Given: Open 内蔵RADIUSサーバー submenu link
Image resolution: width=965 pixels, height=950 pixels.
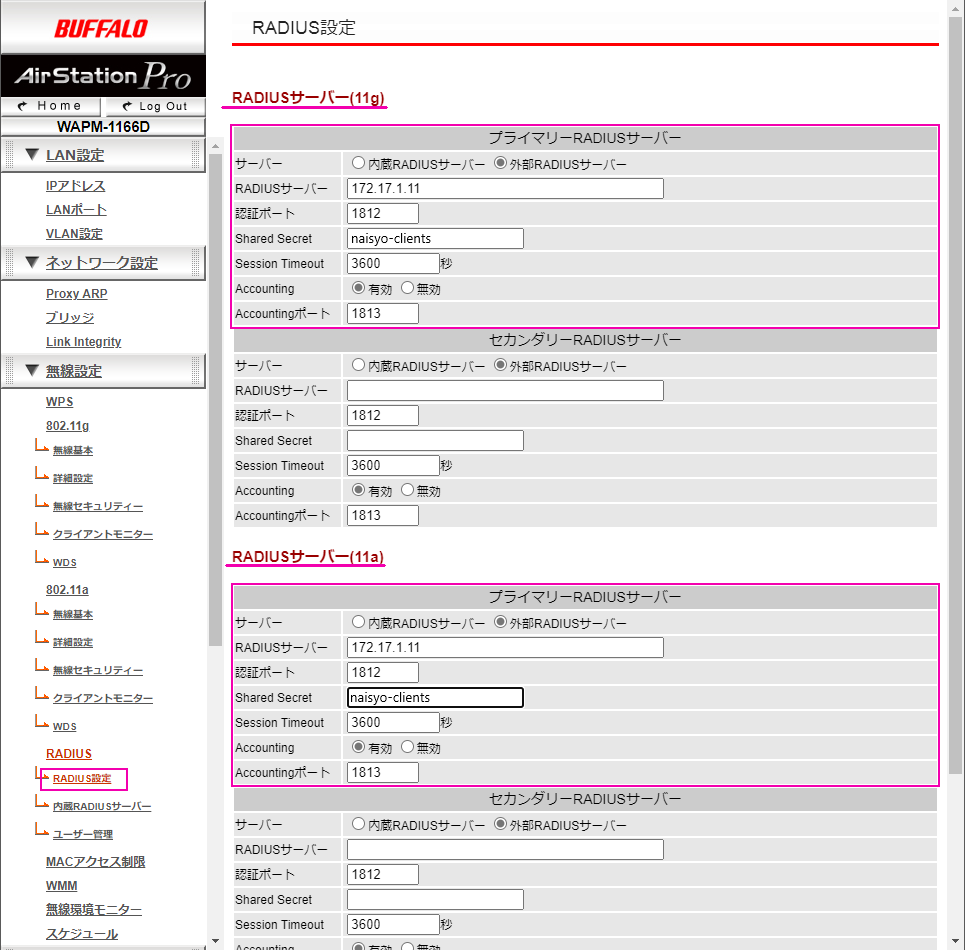Looking at the screenshot, I should click(x=102, y=807).
